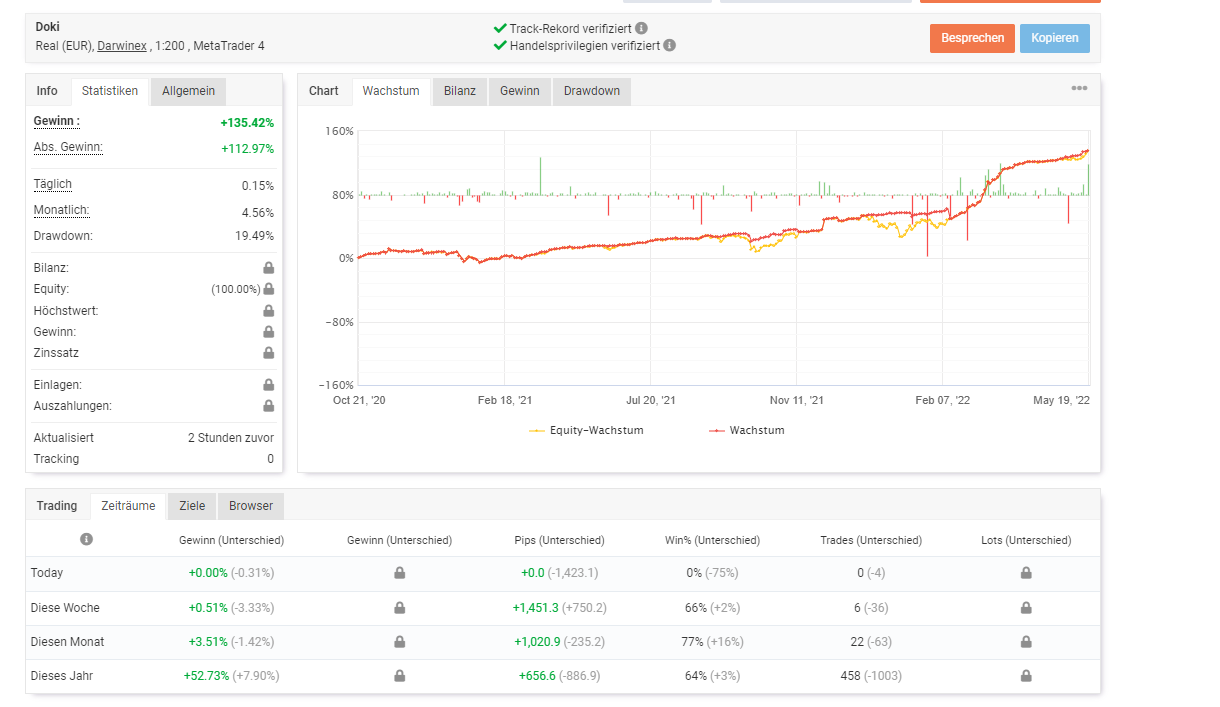Click the Gewinn lock icon in the Today row
This screenshot has height=707, width=1220.
(x=399, y=573)
